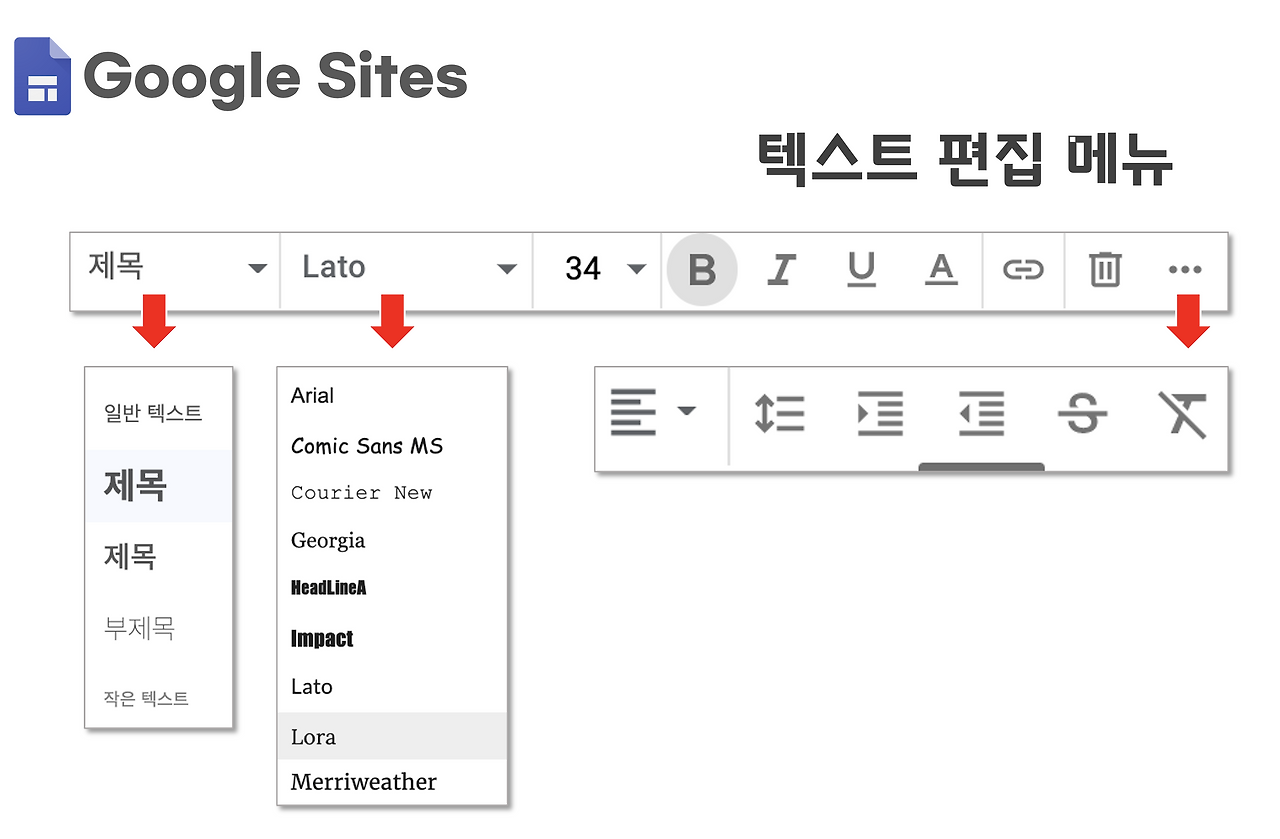Click the Google Sites logo

click(x=241, y=76)
